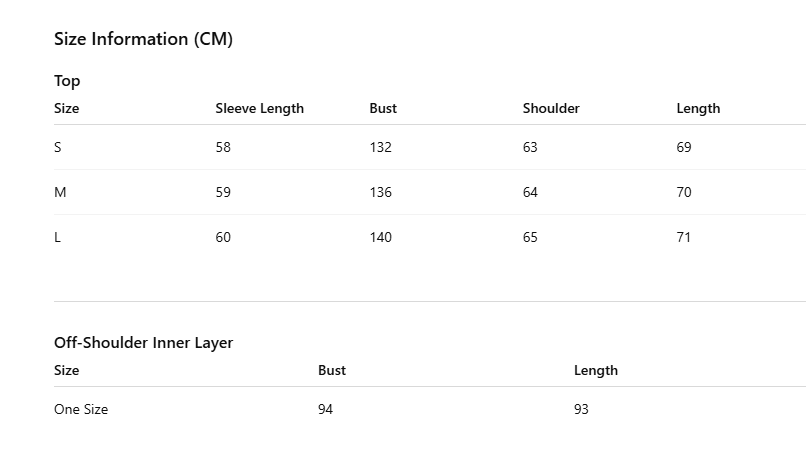Click sleeve length value 58

(x=223, y=147)
